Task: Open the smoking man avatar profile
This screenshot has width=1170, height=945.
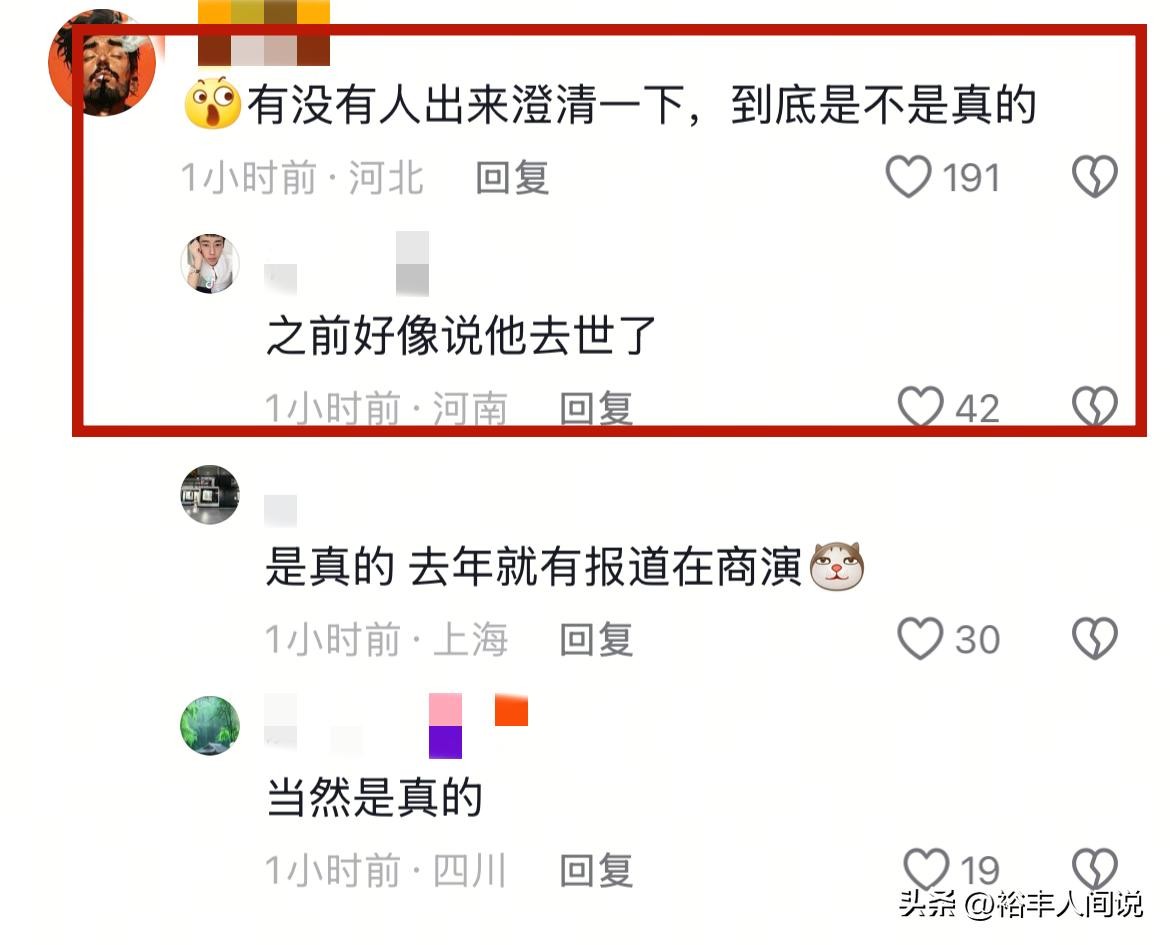Action: pos(102,62)
